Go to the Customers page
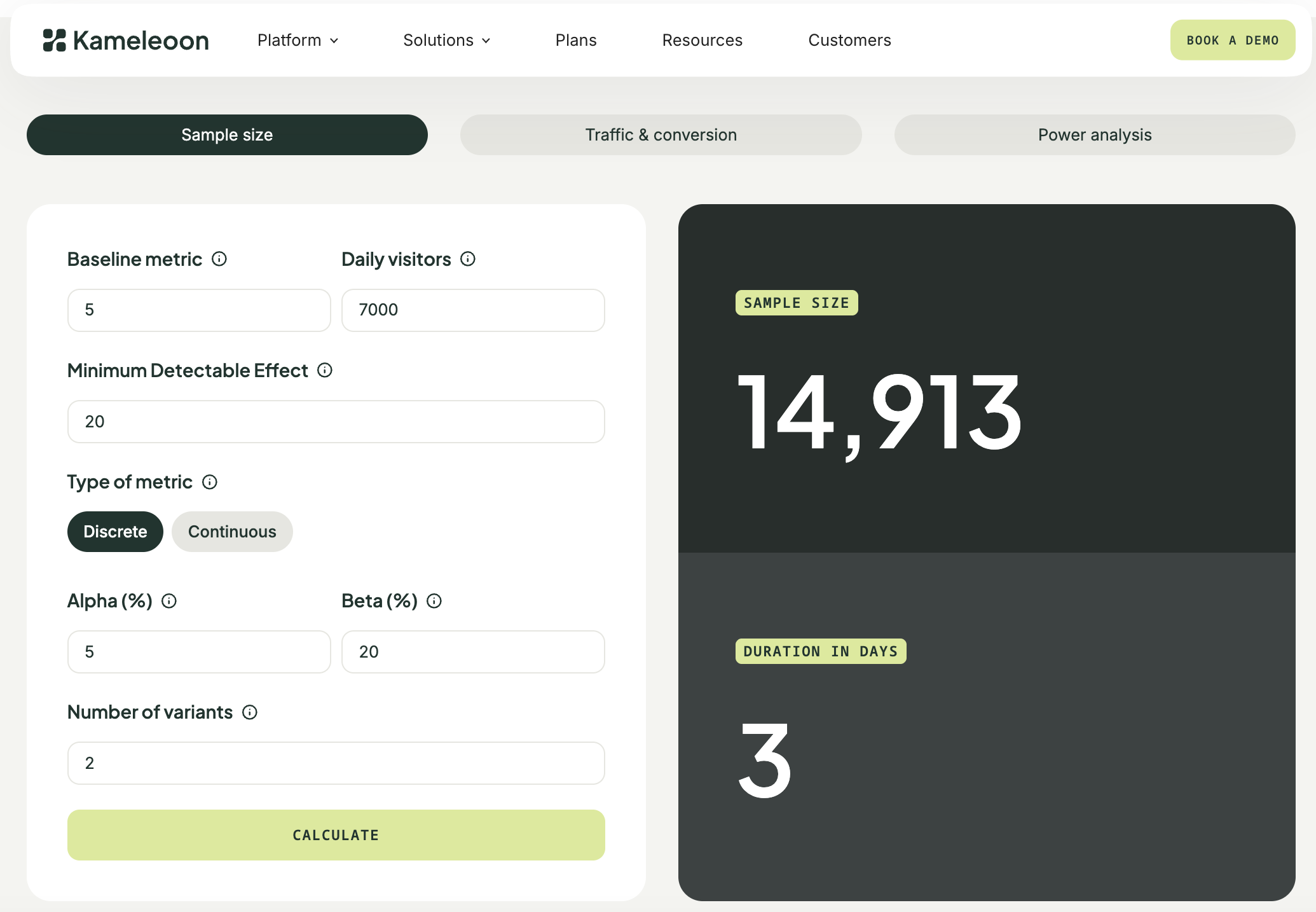The image size is (1316, 912). (850, 40)
